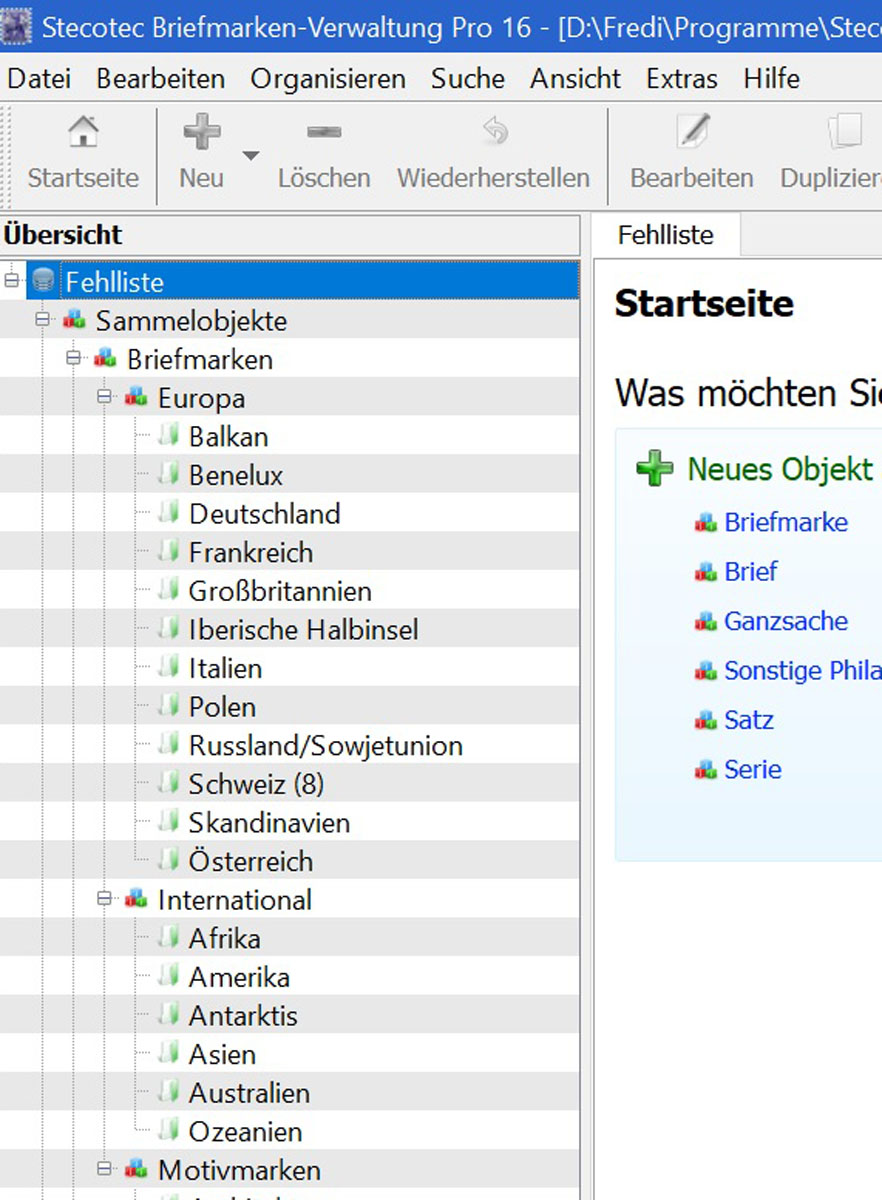Click the Wiederherstellen undo icon
Image resolution: width=882 pixels, height=1200 pixels.
494,131
